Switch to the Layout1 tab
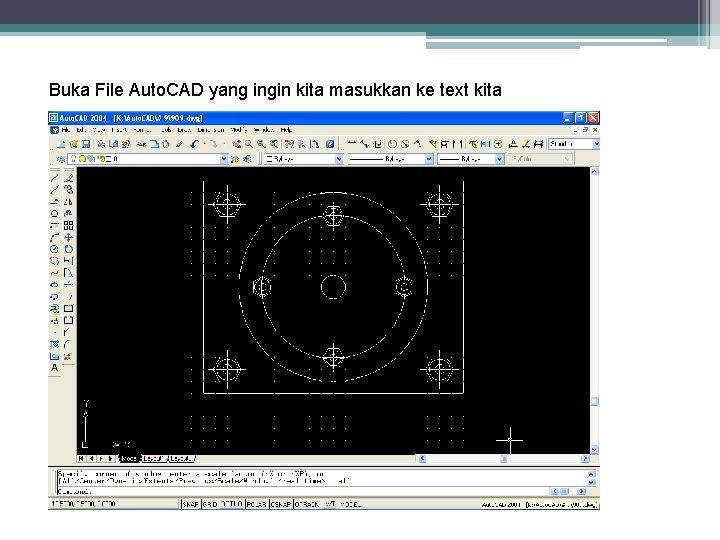The height and width of the screenshot is (540, 720). (x=153, y=459)
